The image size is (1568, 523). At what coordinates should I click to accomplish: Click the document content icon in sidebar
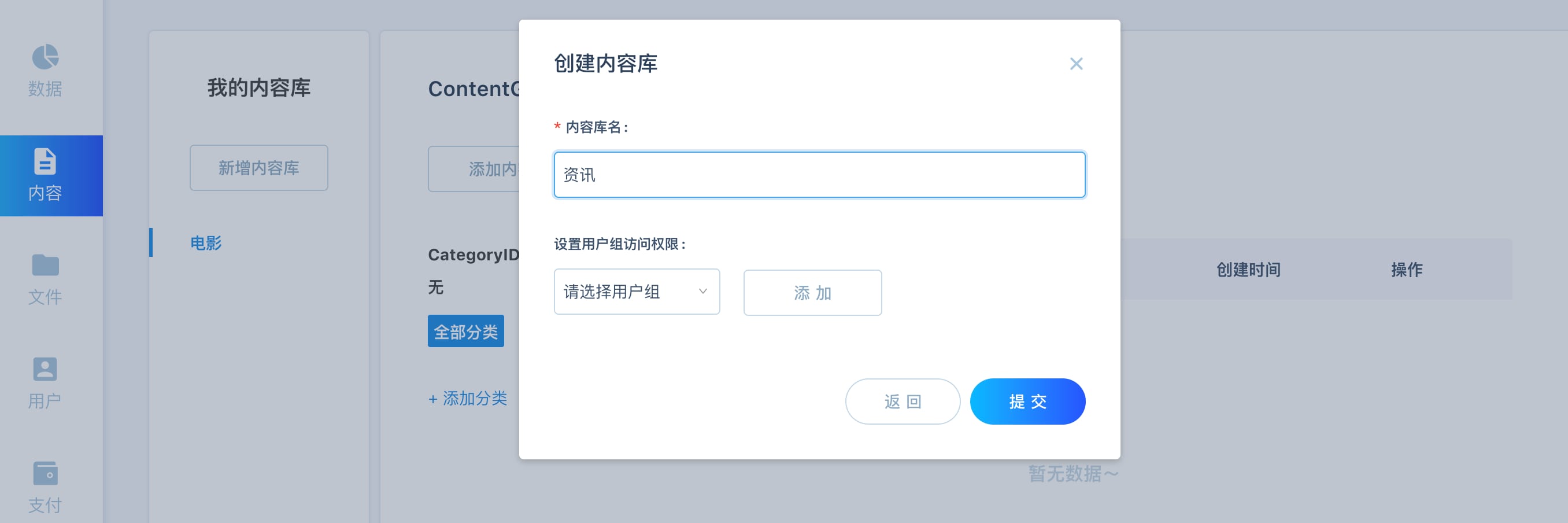[45, 162]
